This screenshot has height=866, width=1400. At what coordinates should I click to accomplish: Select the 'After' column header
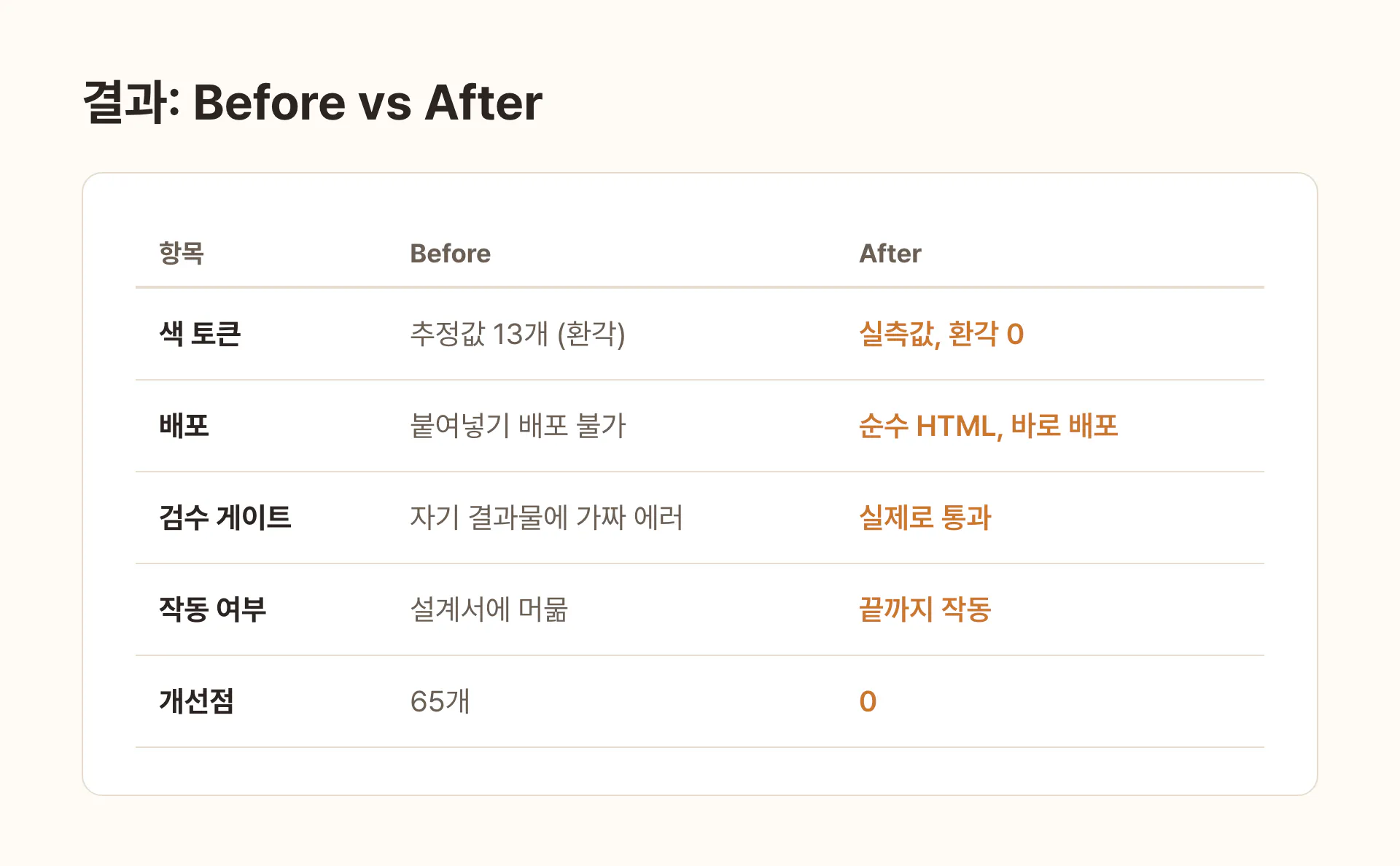point(890,253)
